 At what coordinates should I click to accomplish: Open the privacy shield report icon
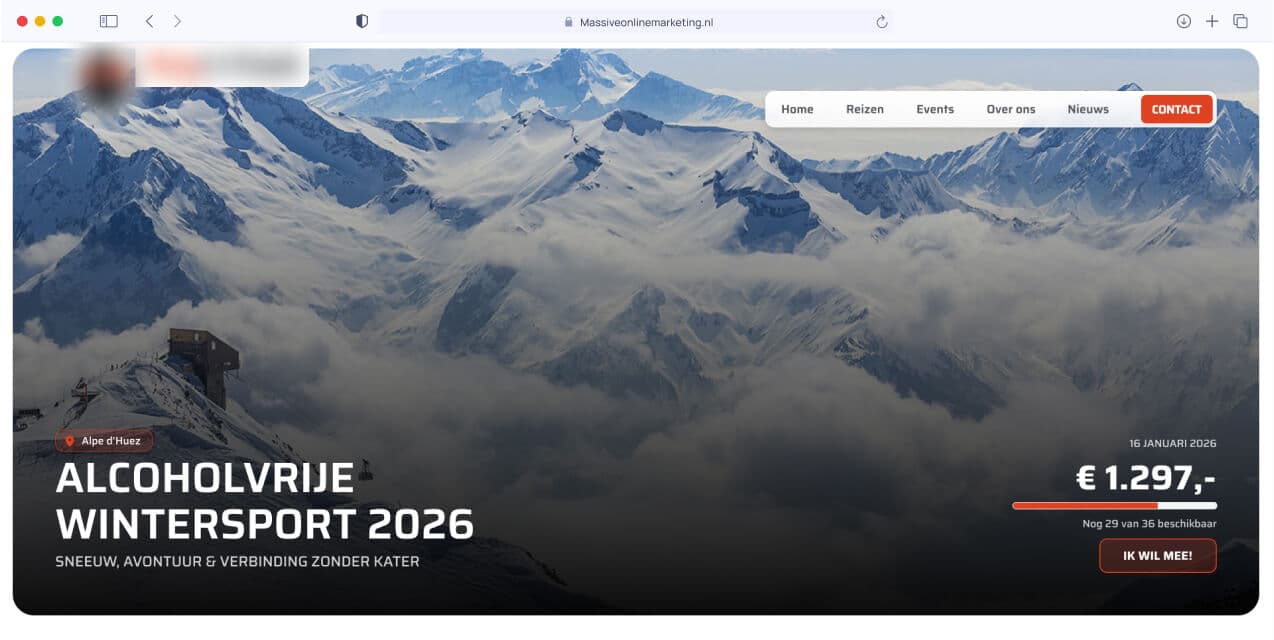(x=362, y=21)
